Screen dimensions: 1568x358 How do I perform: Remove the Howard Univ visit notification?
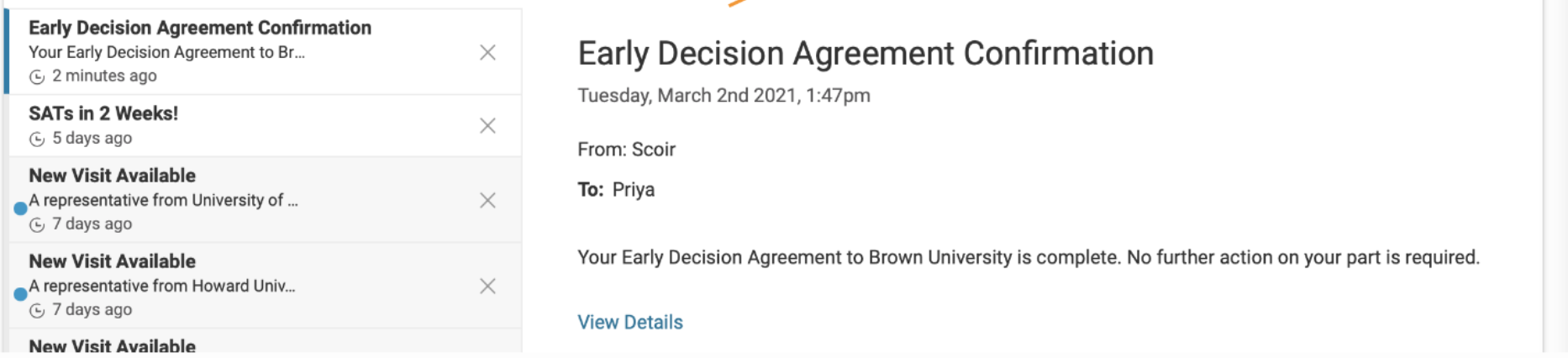click(x=487, y=286)
